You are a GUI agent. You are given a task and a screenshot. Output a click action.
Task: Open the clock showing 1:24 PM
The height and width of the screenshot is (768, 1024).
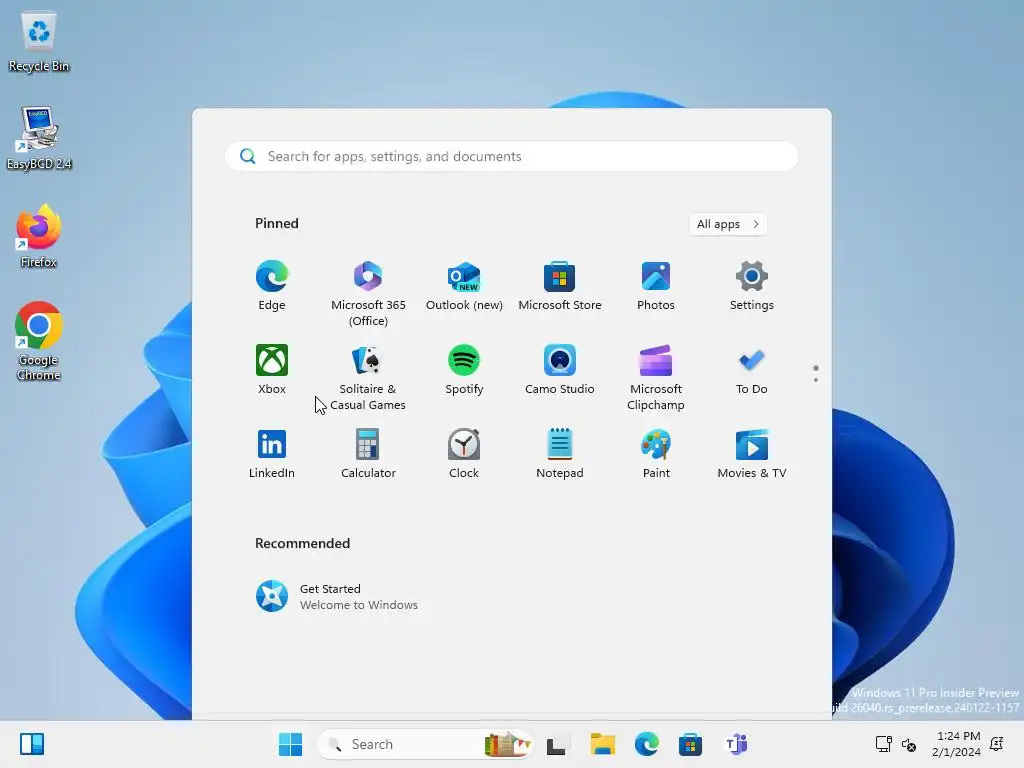click(956, 744)
